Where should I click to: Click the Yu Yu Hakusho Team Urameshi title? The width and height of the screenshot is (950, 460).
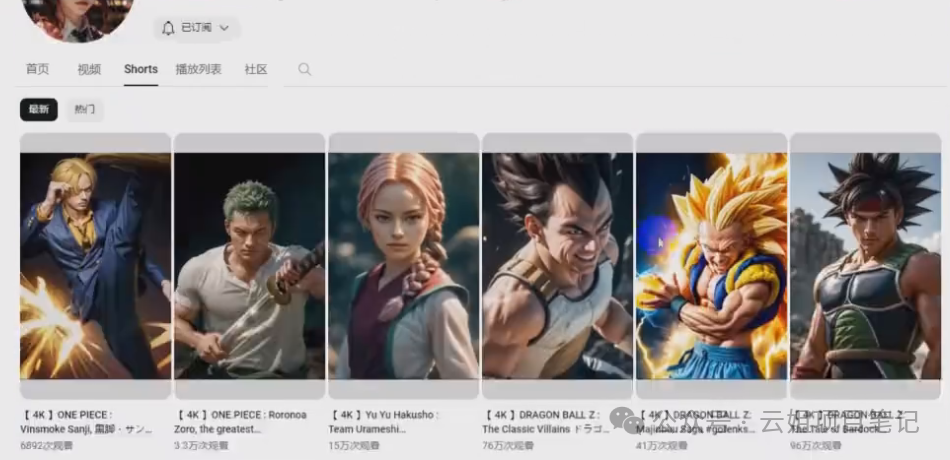tap(384, 422)
